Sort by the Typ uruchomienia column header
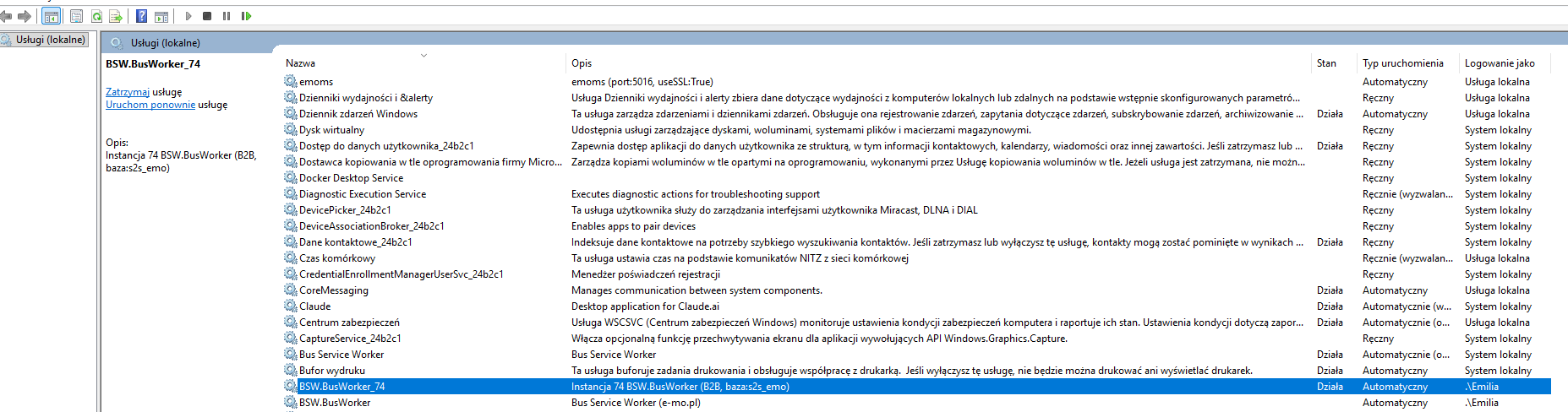Image resolution: width=1568 pixels, height=412 pixels. pos(1403,63)
